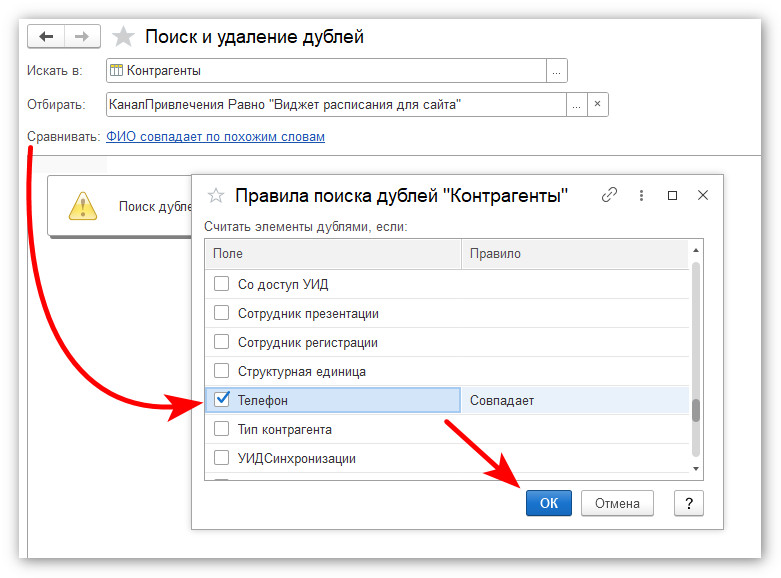This screenshot has width=781, height=578.
Task: Check 'Структурная единица' field checkbox
Action: pyautogui.click(x=221, y=371)
